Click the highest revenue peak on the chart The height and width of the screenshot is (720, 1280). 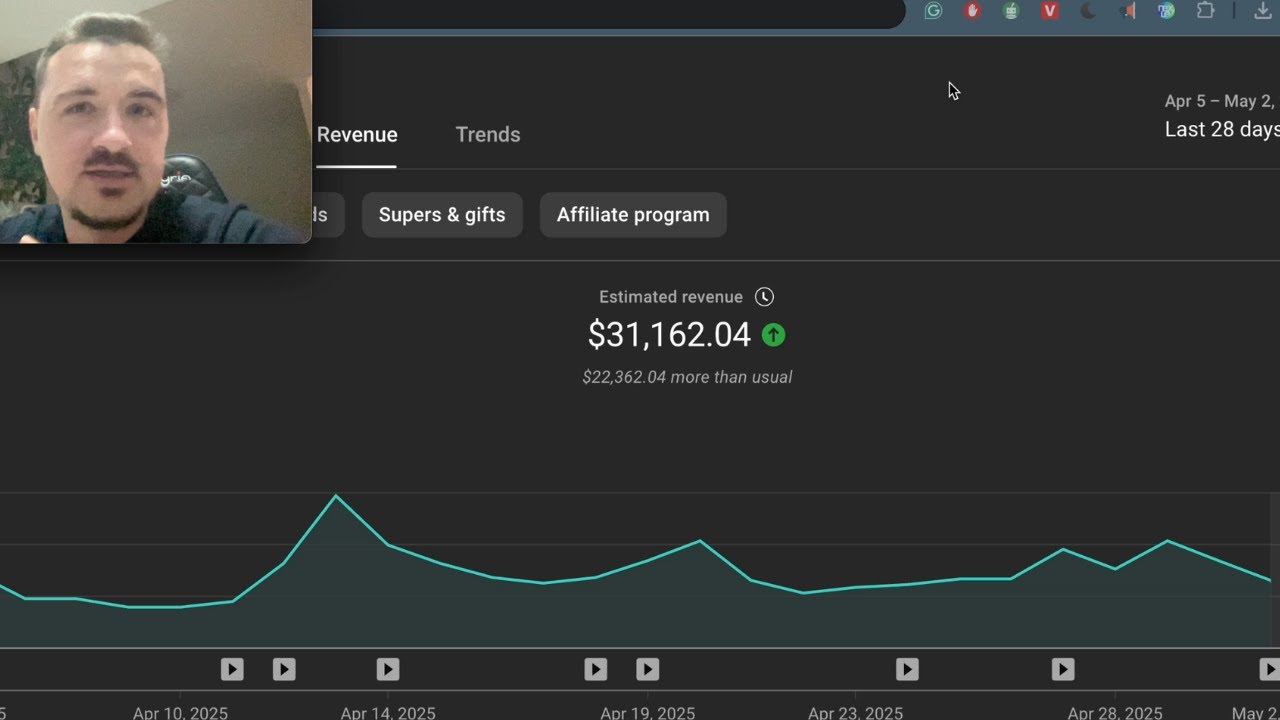coord(336,496)
